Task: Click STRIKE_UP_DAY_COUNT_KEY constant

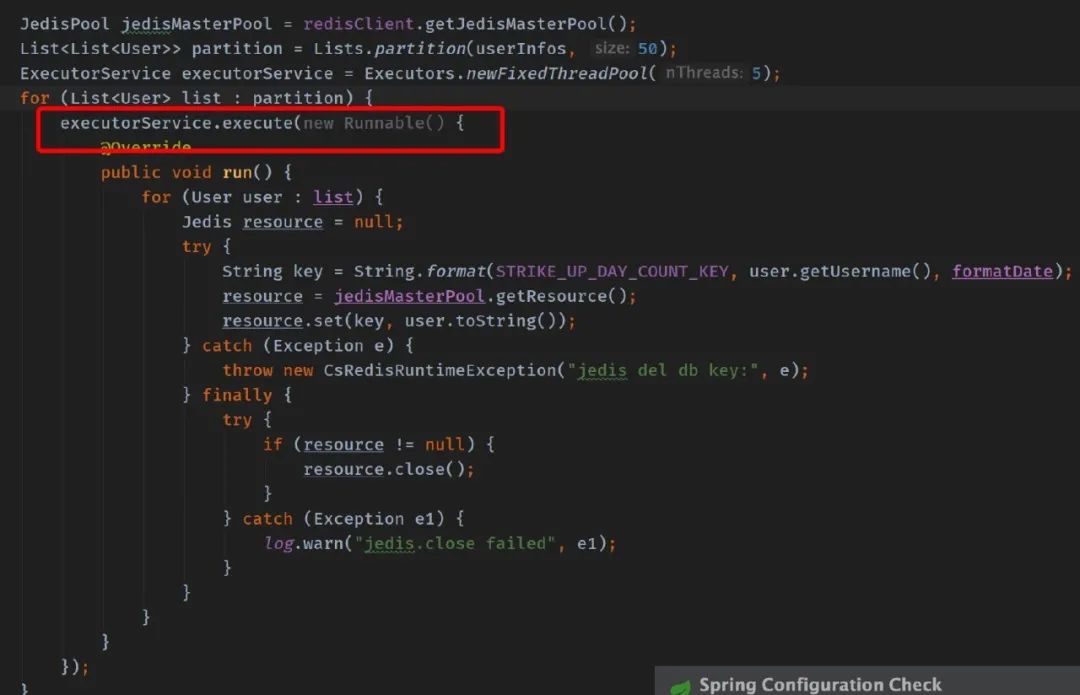Action: coord(612,271)
